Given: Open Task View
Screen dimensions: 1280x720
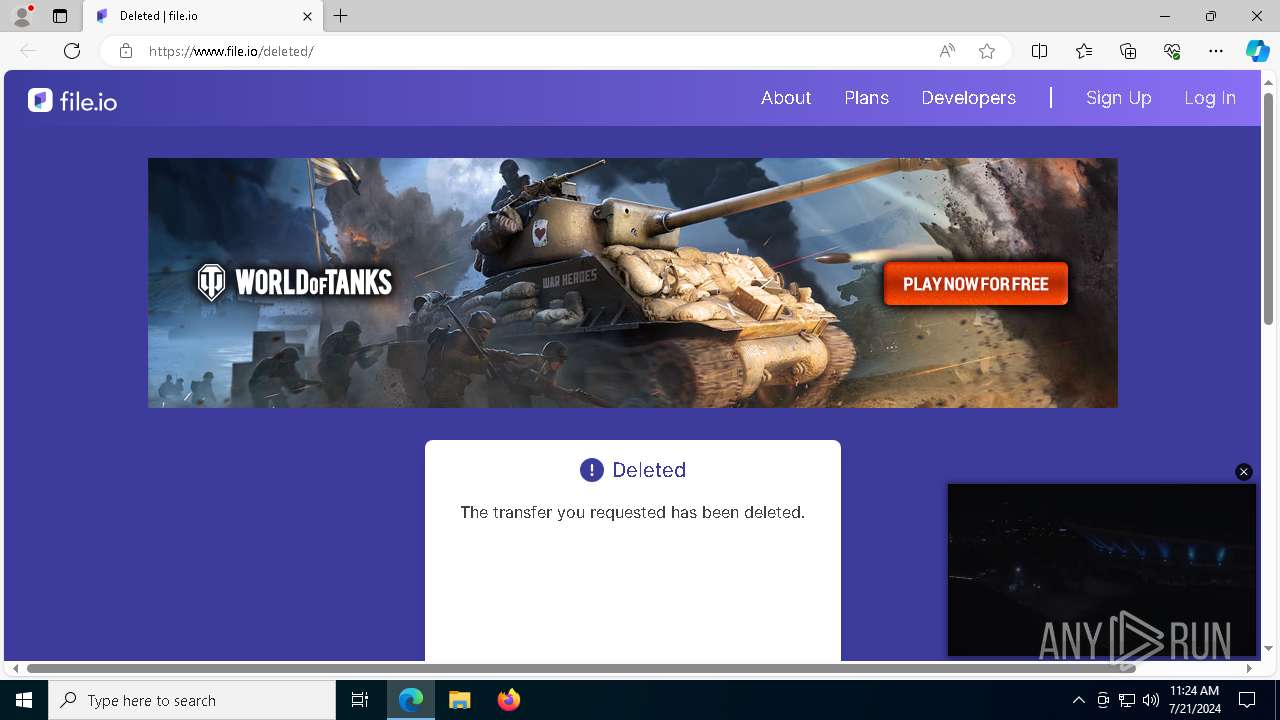Looking at the screenshot, I should tap(360, 700).
